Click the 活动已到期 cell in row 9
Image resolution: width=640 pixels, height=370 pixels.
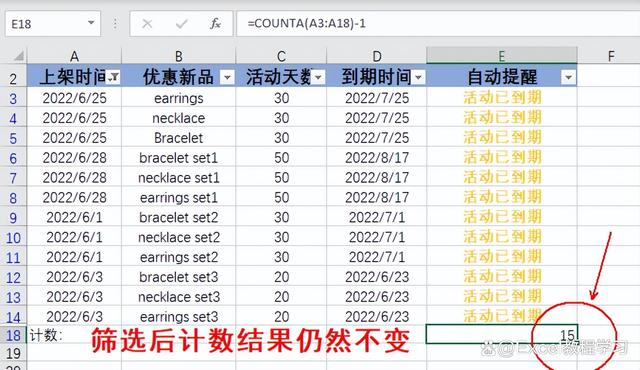click(502, 217)
